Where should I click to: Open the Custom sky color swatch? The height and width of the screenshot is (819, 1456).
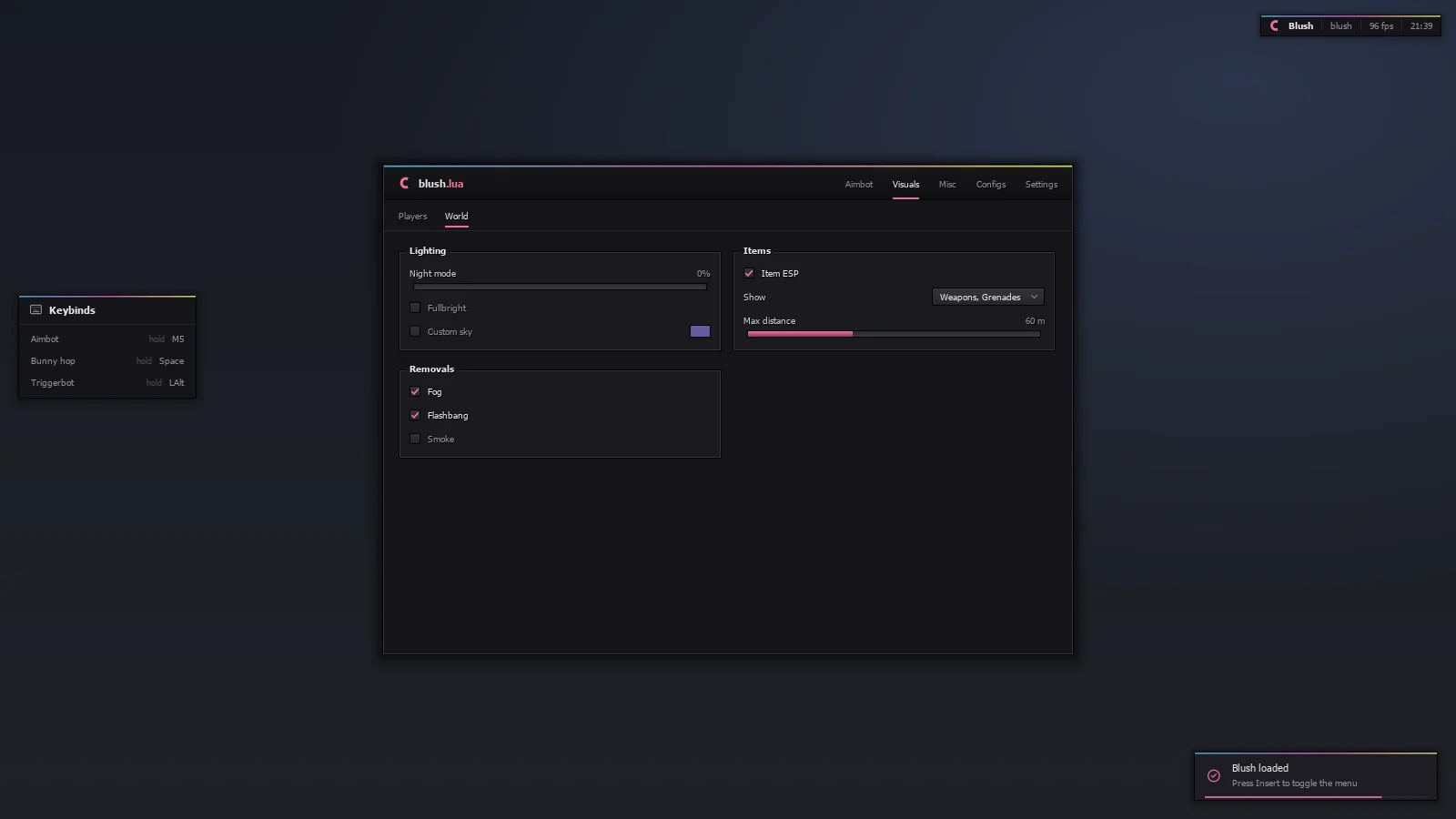pos(700,332)
